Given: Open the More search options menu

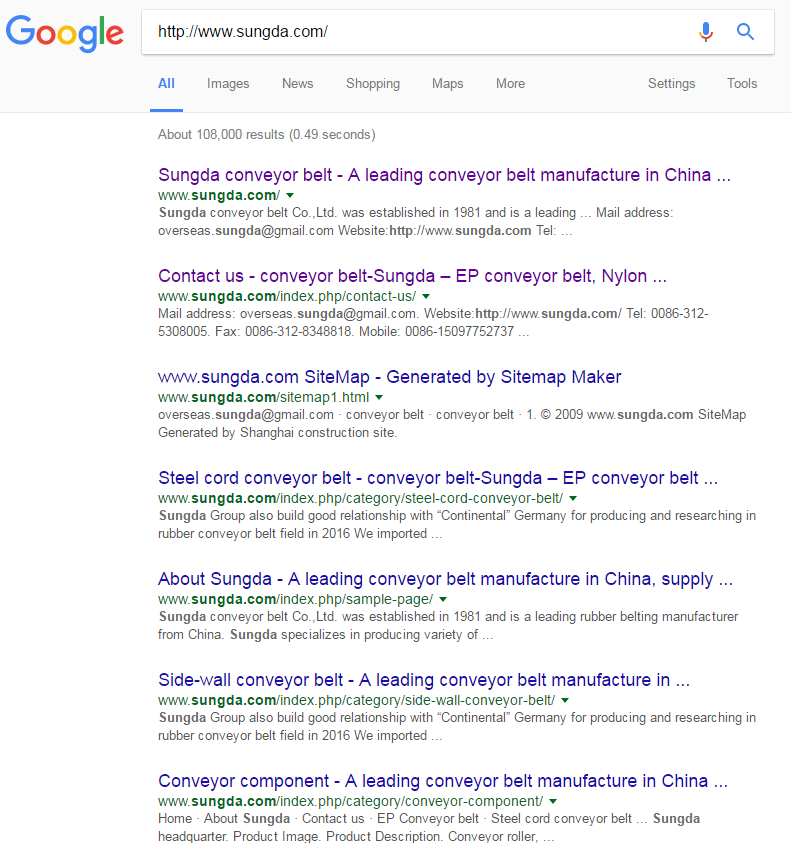Looking at the screenshot, I should (510, 84).
